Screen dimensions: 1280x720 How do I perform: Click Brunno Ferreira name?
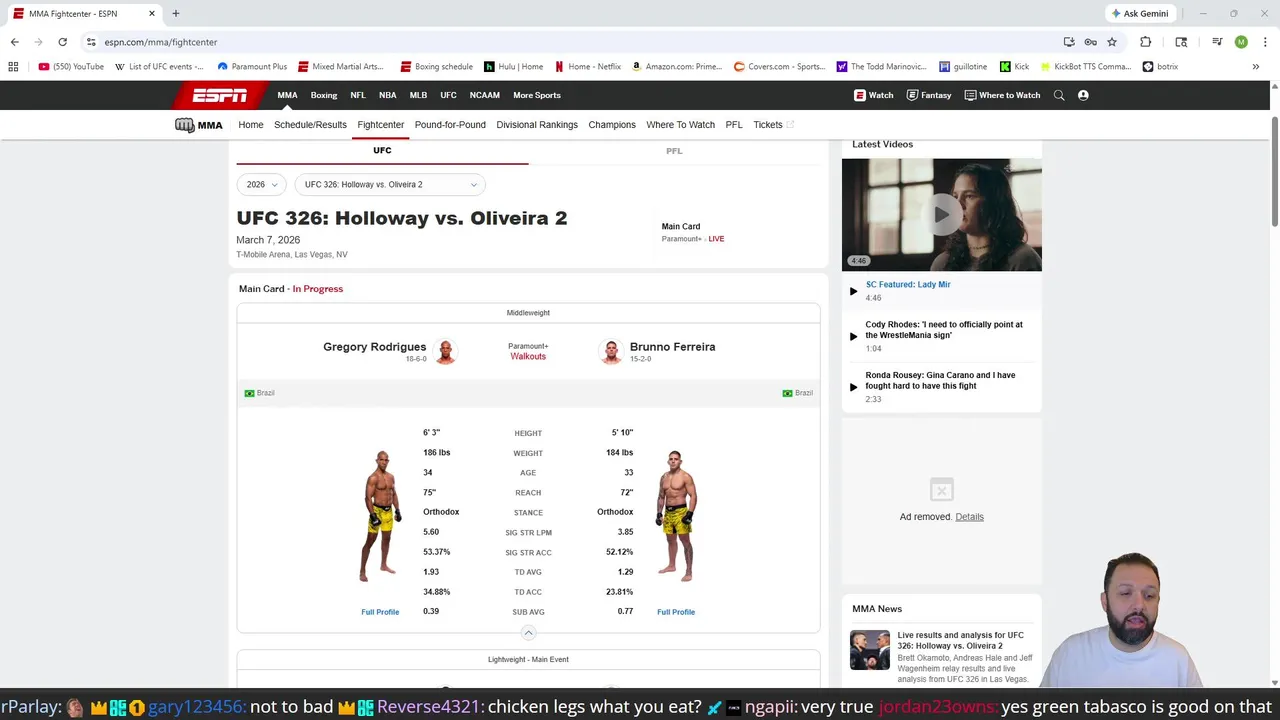tap(672, 347)
